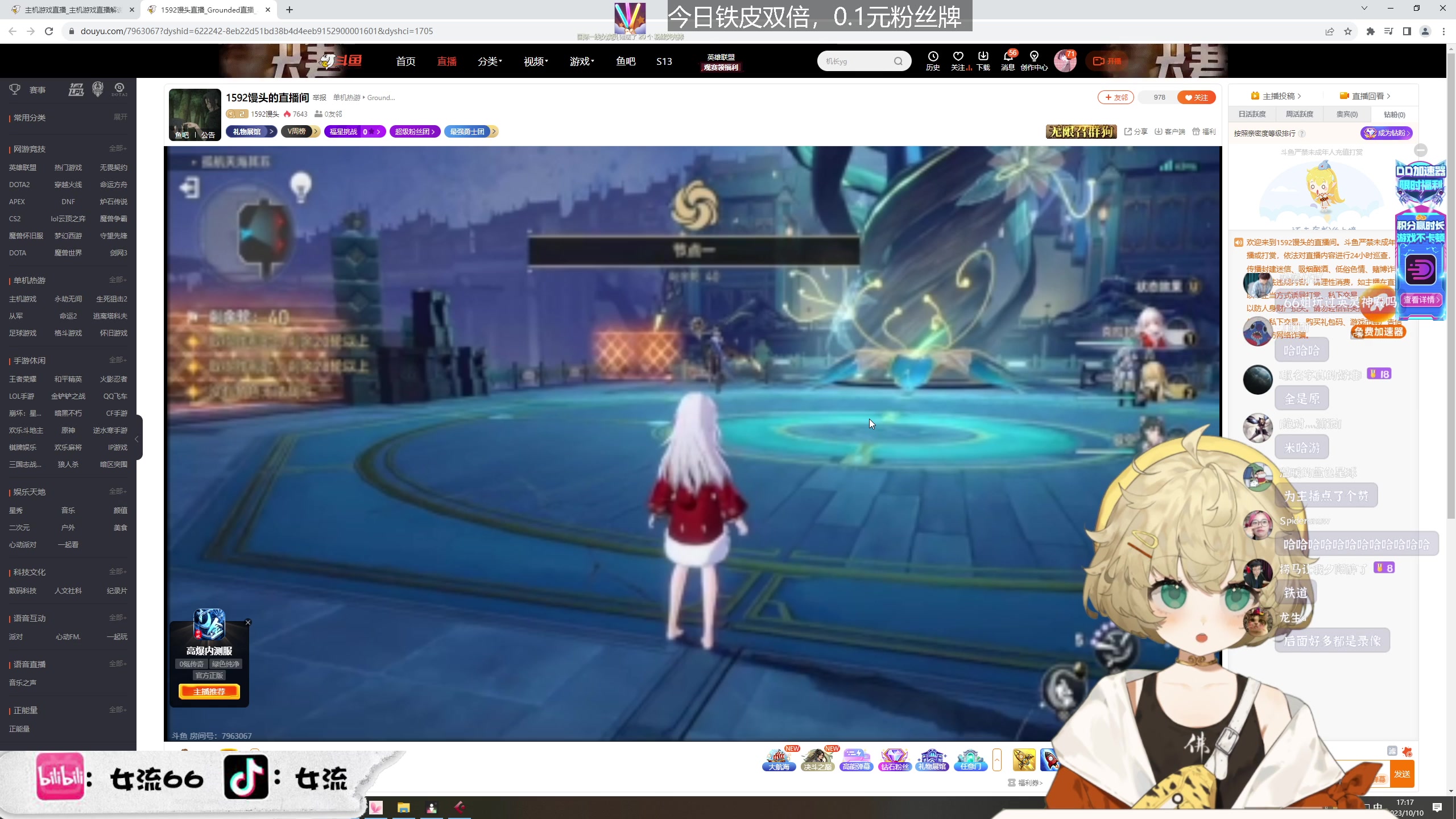Open the 创作中心 lightbulb icon
Viewport: 1456px width, 819px height.
1034,60
